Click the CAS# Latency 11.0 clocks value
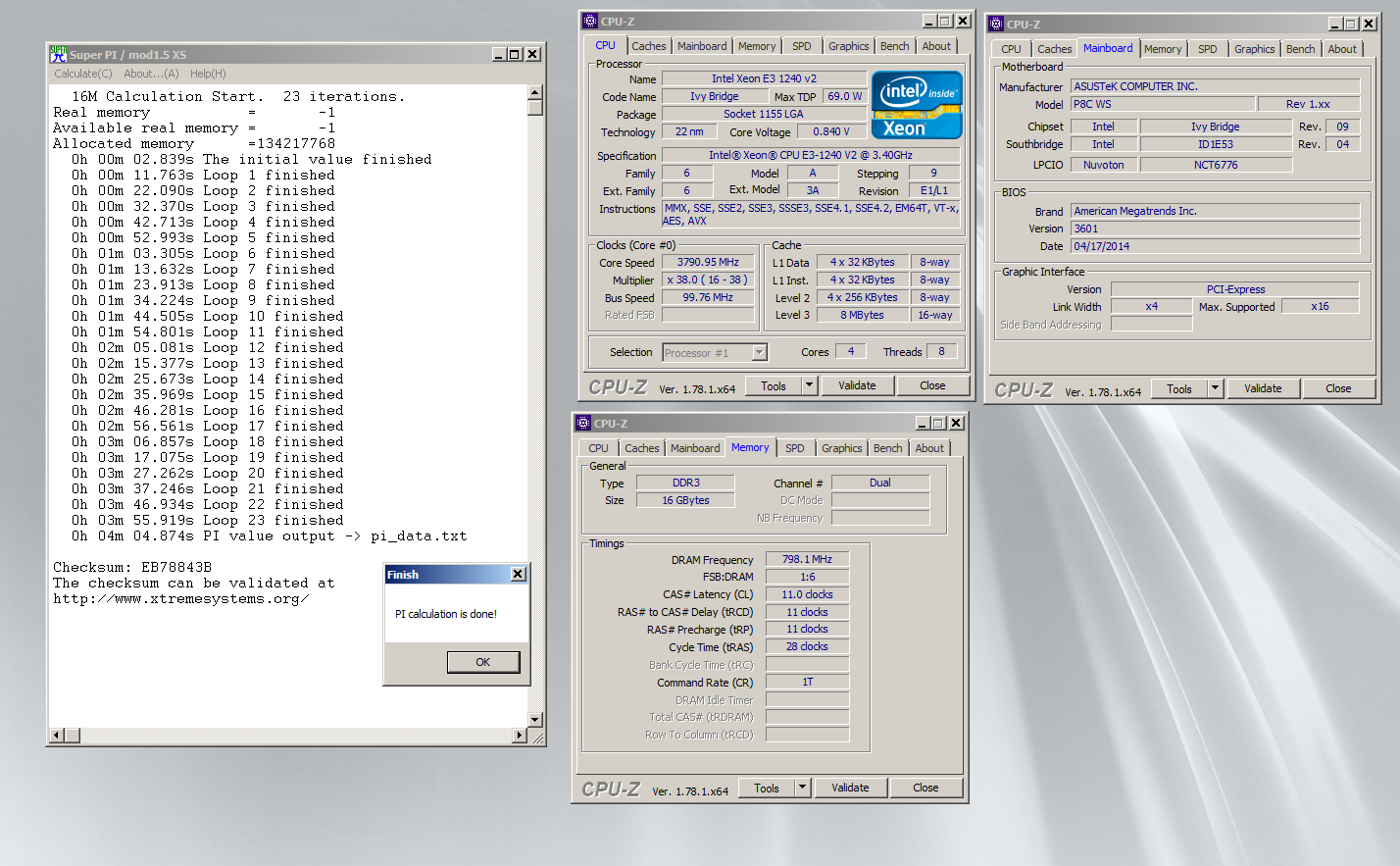The image size is (1400, 866). click(x=807, y=594)
